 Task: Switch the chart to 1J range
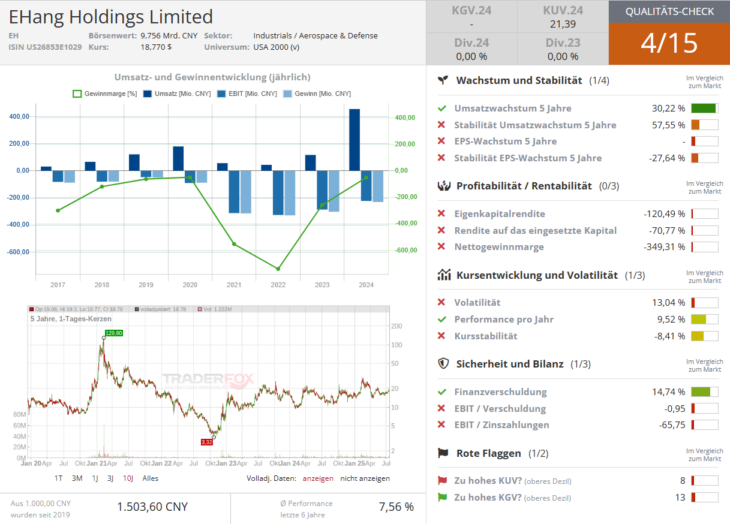pyautogui.click(x=95, y=478)
